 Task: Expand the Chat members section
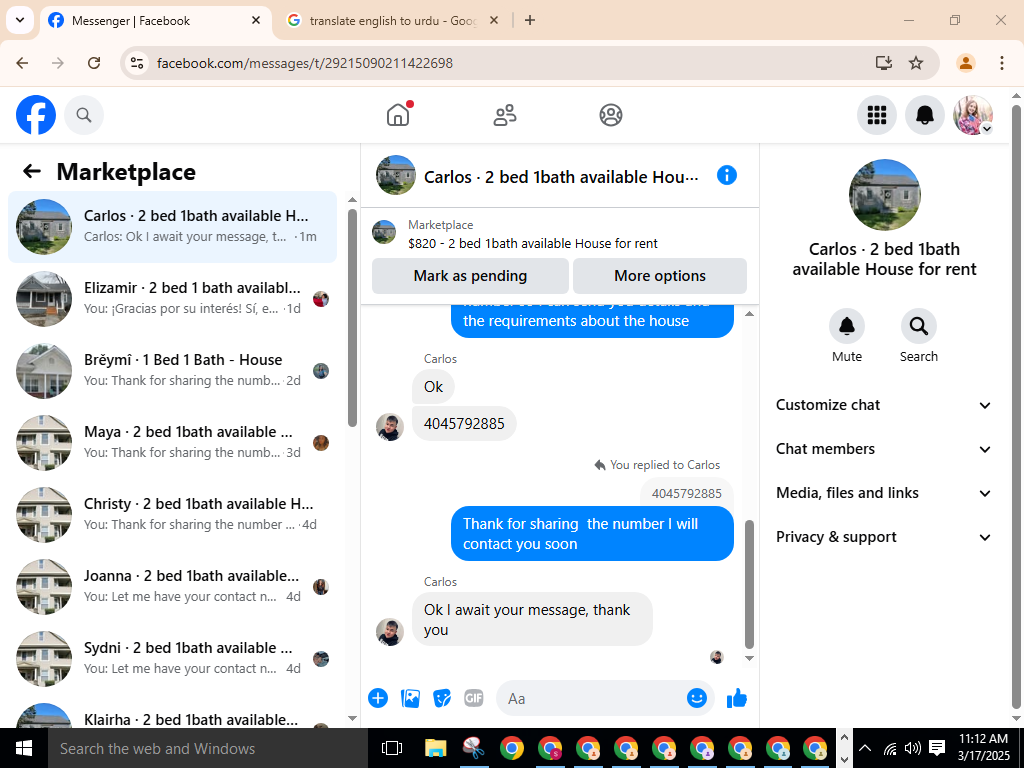(884, 449)
